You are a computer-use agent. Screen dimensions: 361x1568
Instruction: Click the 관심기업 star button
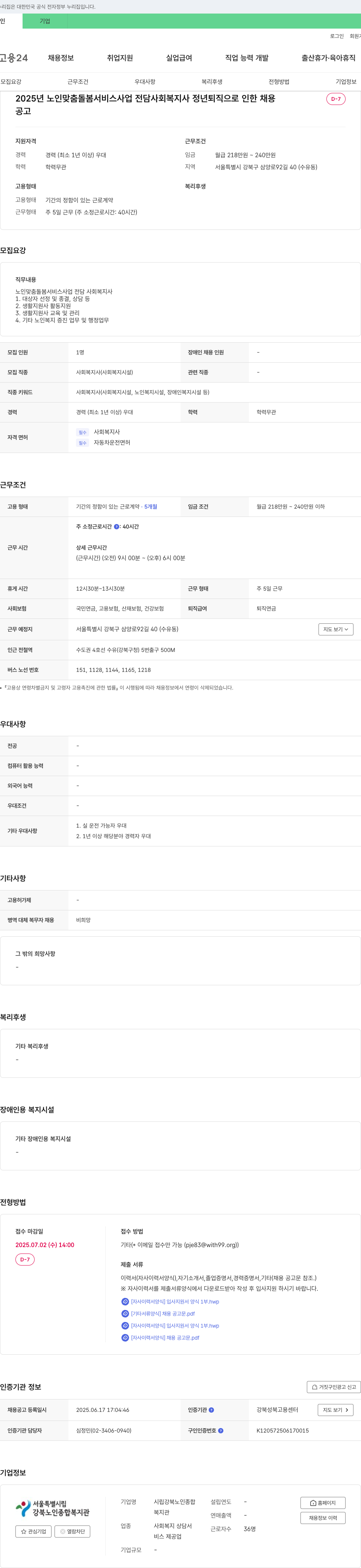pos(33,1532)
